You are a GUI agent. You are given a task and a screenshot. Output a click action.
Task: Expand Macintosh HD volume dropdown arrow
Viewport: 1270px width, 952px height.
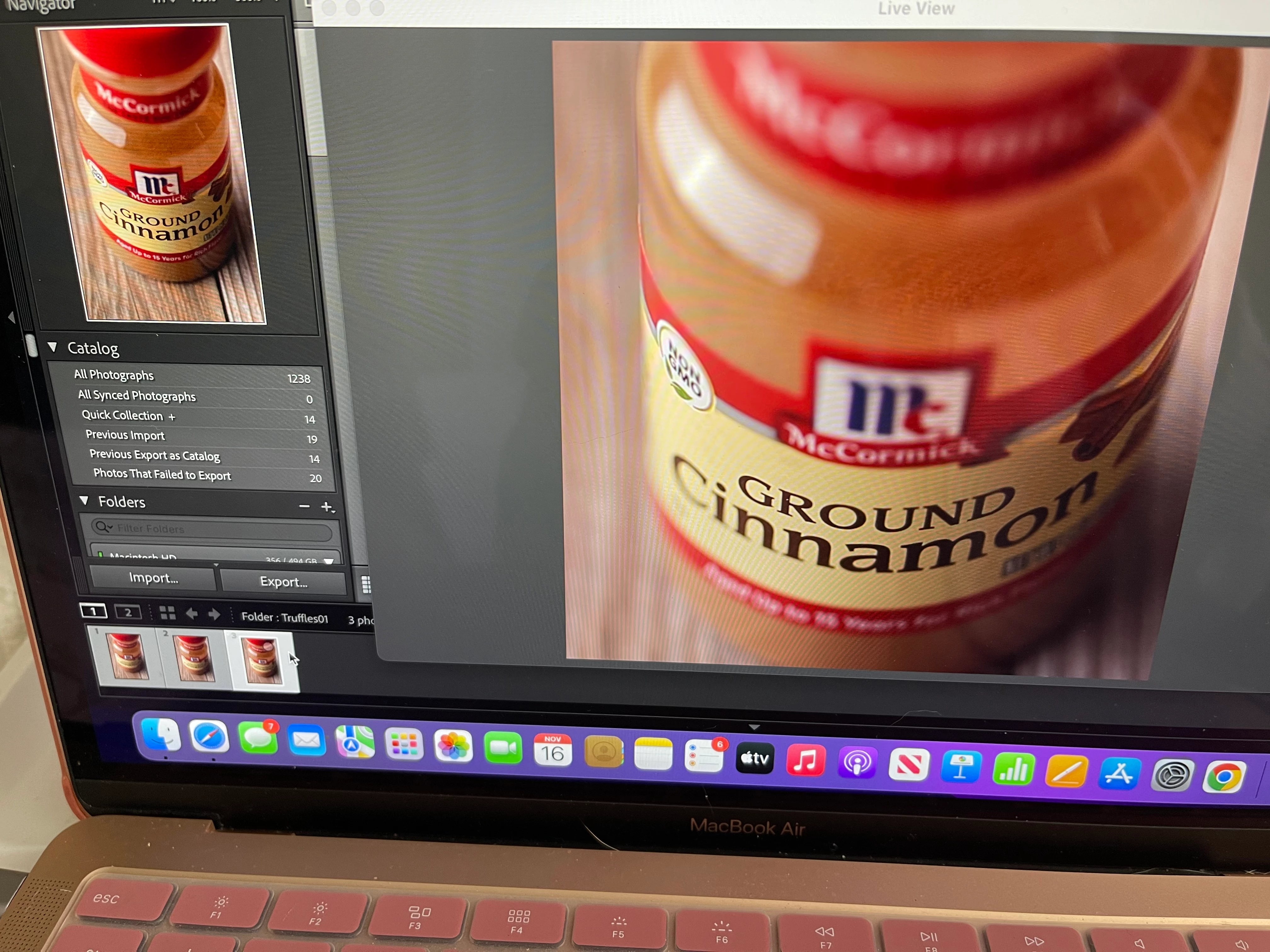click(329, 561)
